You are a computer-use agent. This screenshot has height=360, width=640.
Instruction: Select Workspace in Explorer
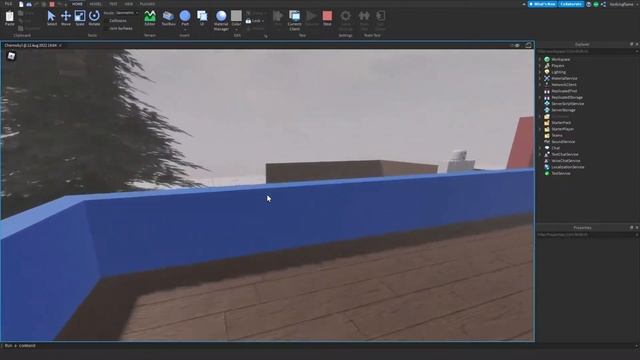pos(560,60)
